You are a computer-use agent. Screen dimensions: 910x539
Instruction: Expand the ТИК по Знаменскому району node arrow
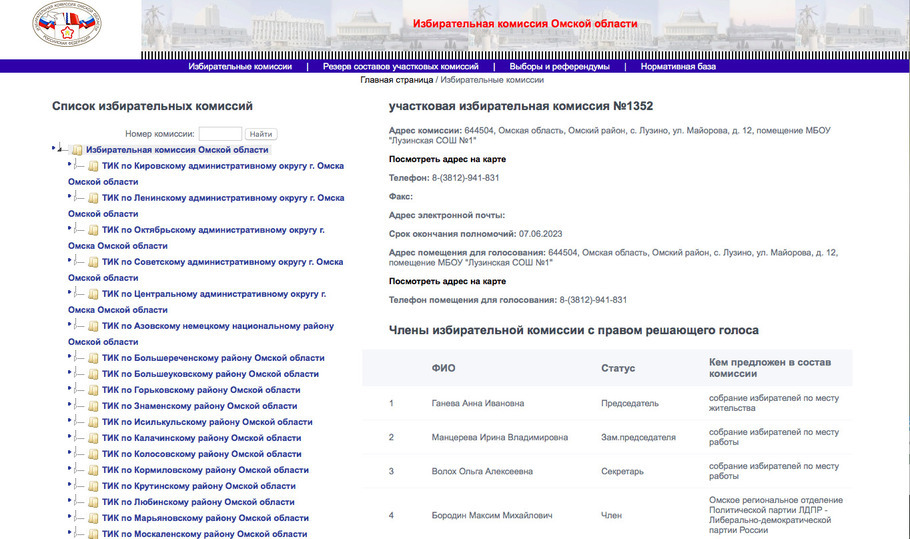coord(70,405)
